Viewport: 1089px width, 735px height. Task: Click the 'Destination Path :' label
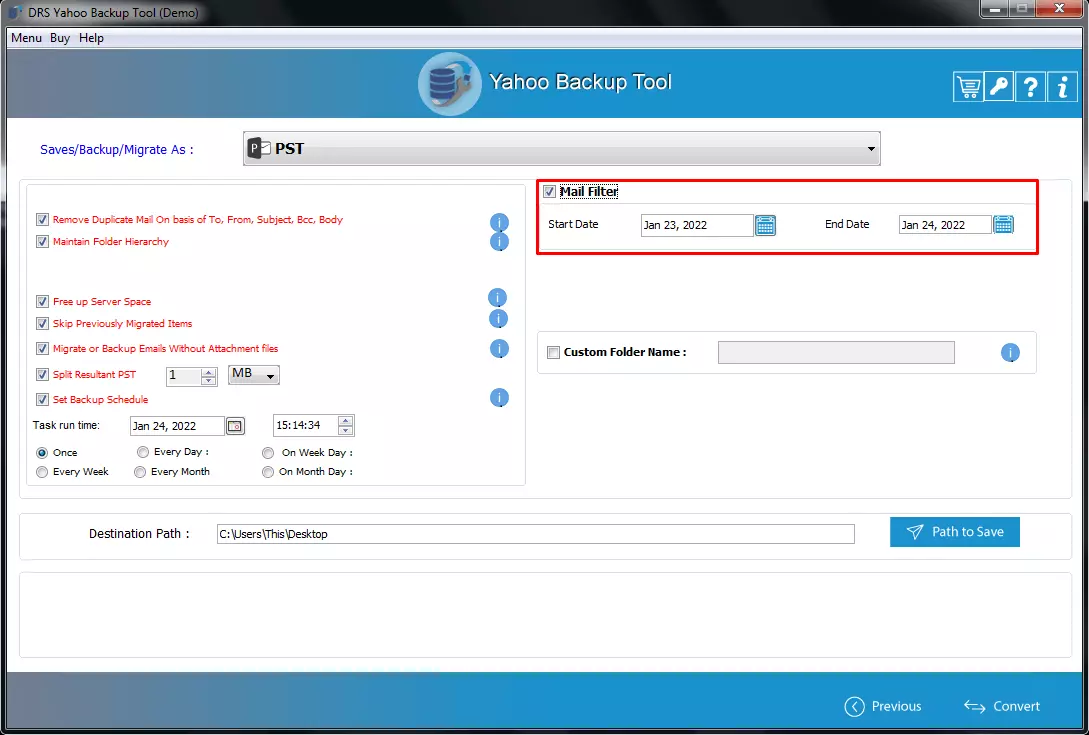pyautogui.click(x=139, y=534)
